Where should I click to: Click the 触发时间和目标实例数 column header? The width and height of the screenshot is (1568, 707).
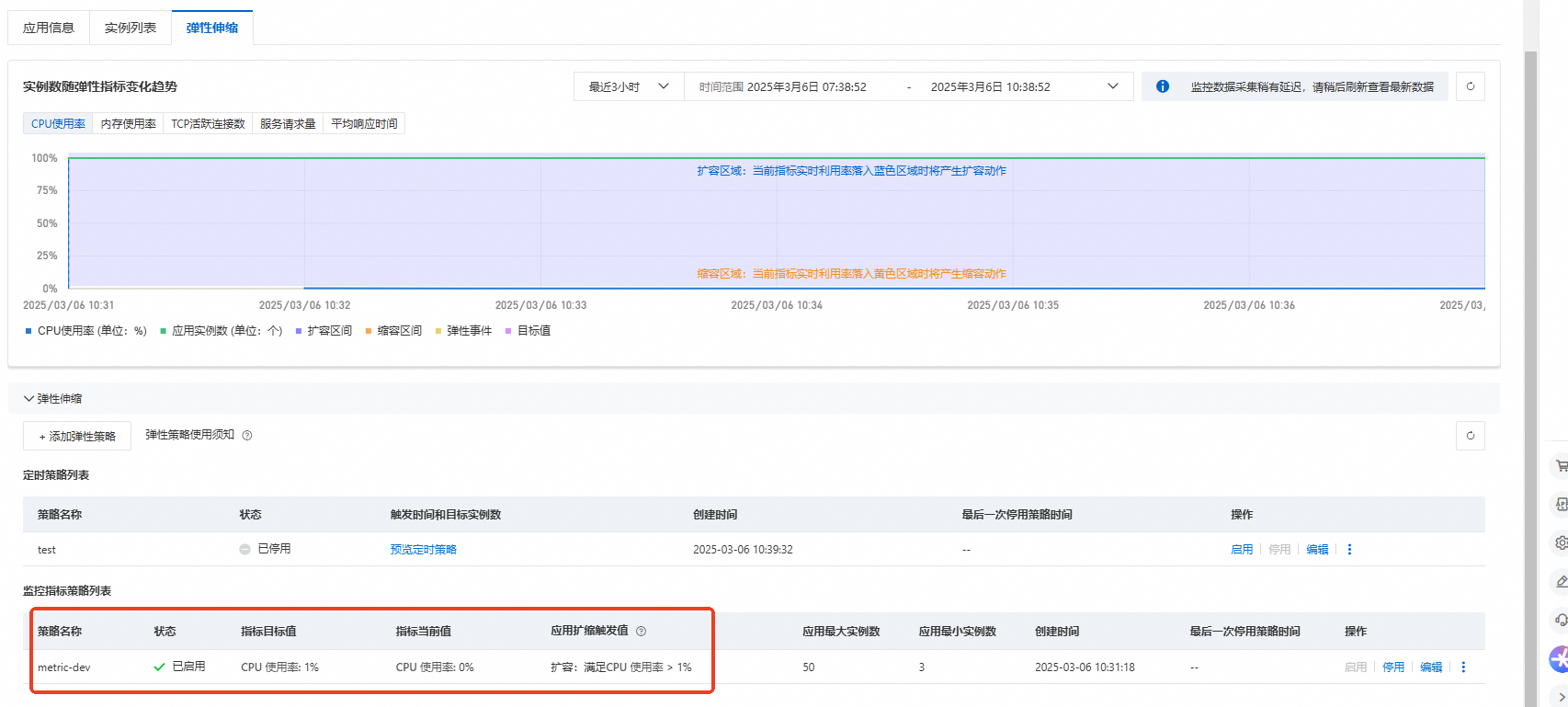(446, 515)
